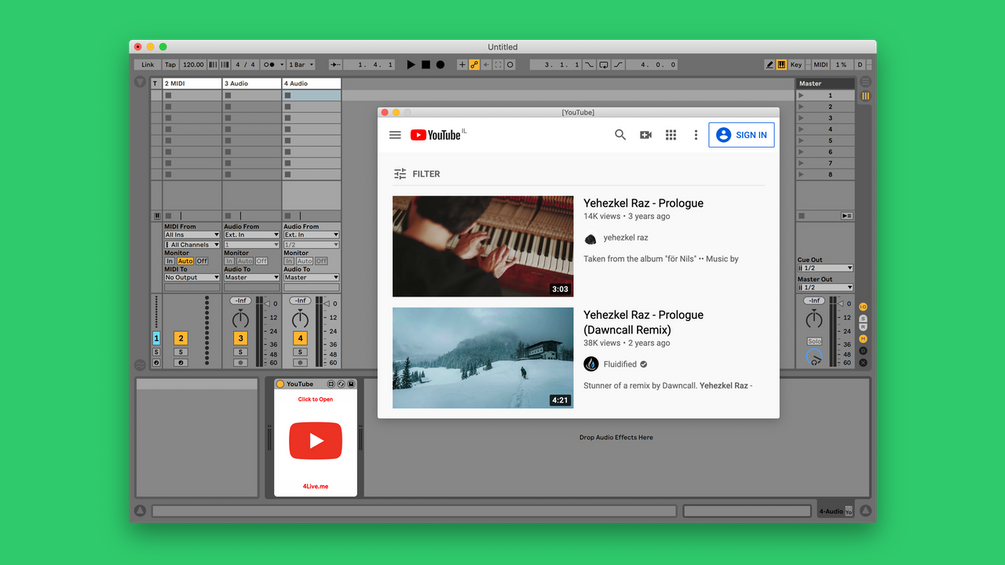Open the YouTube settings three-dot menu
This screenshot has height=565, width=1005.
695,135
